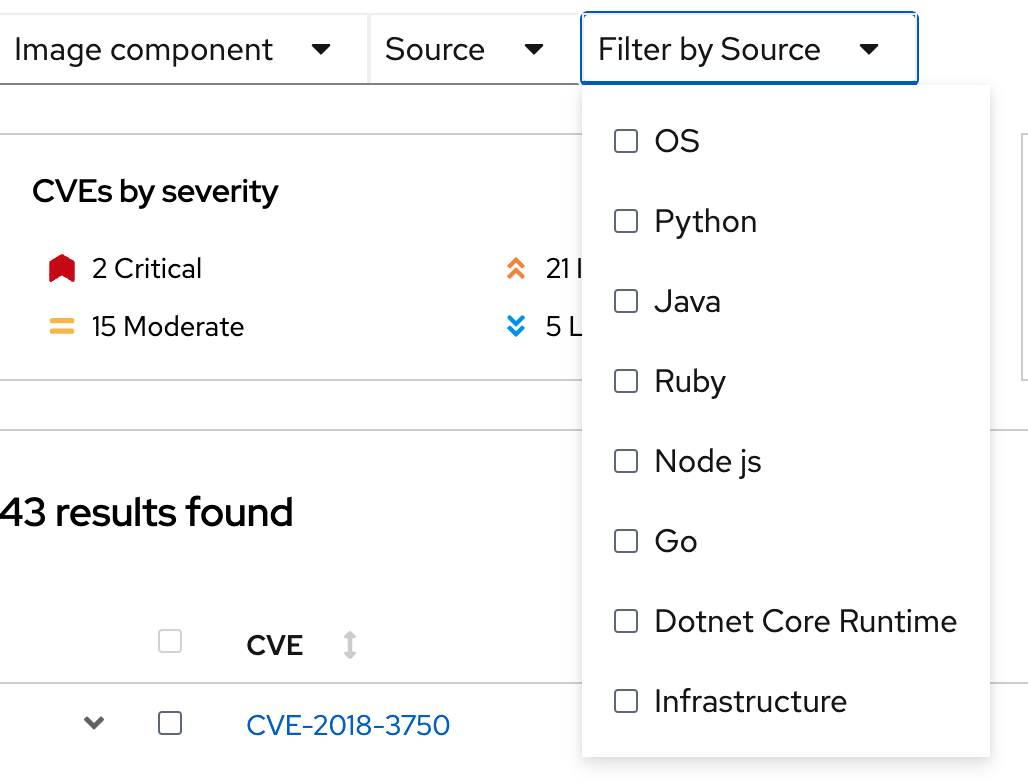This screenshot has width=1028, height=784.
Task: Choose Dotnet Core Runtime in filter menu
Action: pos(626,621)
